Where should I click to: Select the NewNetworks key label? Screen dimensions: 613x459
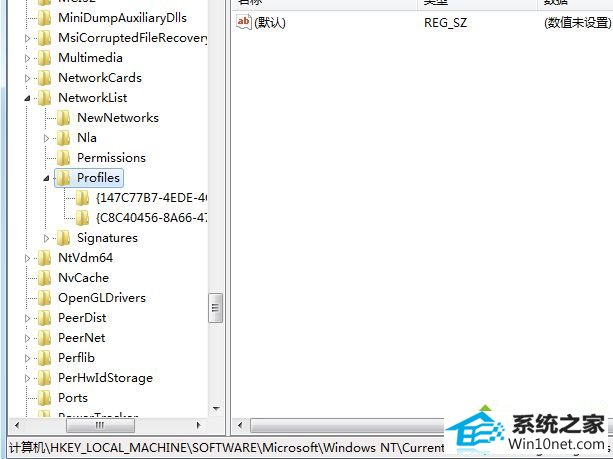click(118, 118)
